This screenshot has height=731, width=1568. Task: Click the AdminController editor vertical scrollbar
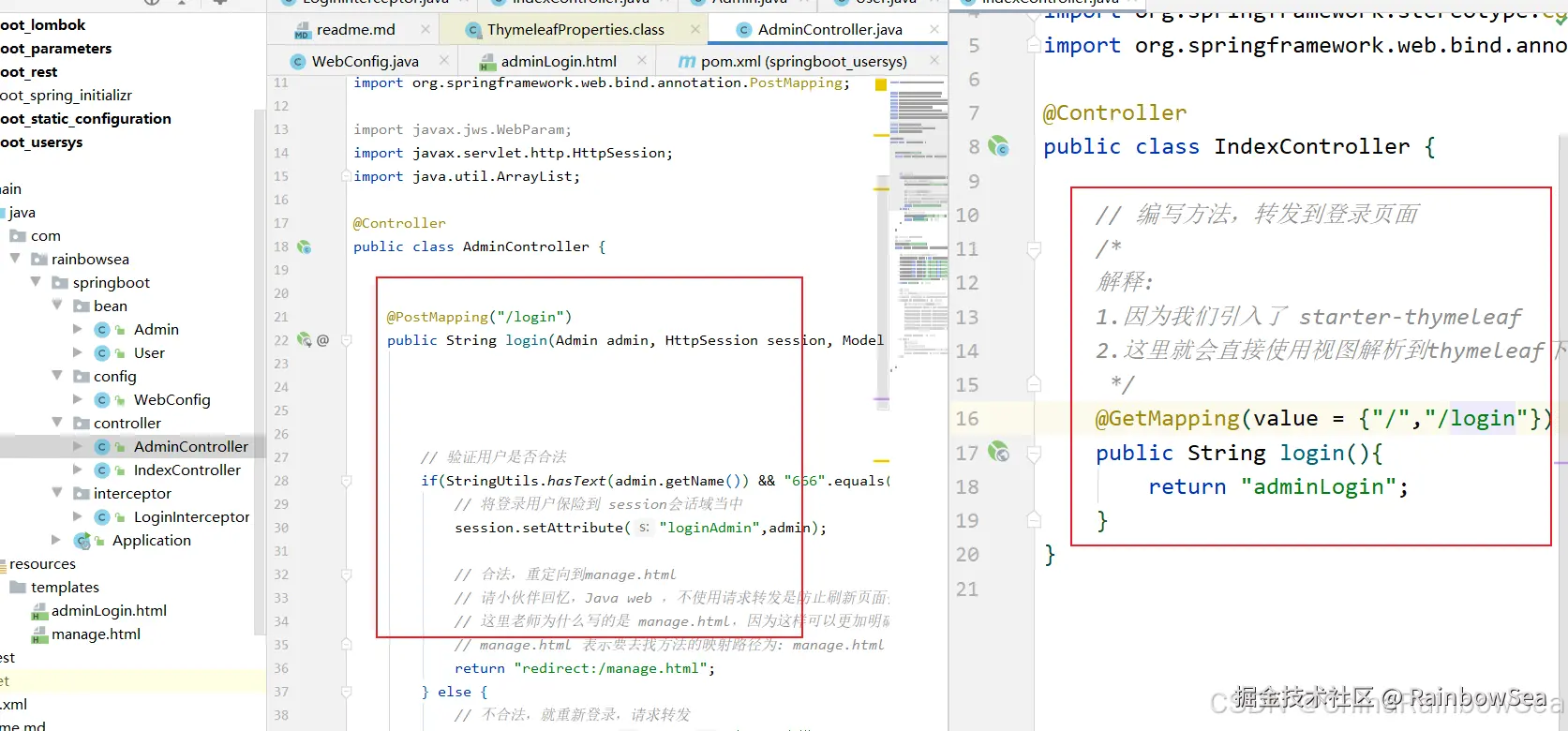(882, 291)
